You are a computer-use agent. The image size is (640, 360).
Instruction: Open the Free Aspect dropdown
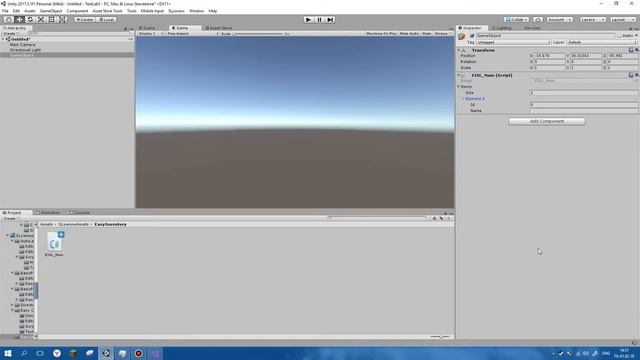tap(192, 33)
